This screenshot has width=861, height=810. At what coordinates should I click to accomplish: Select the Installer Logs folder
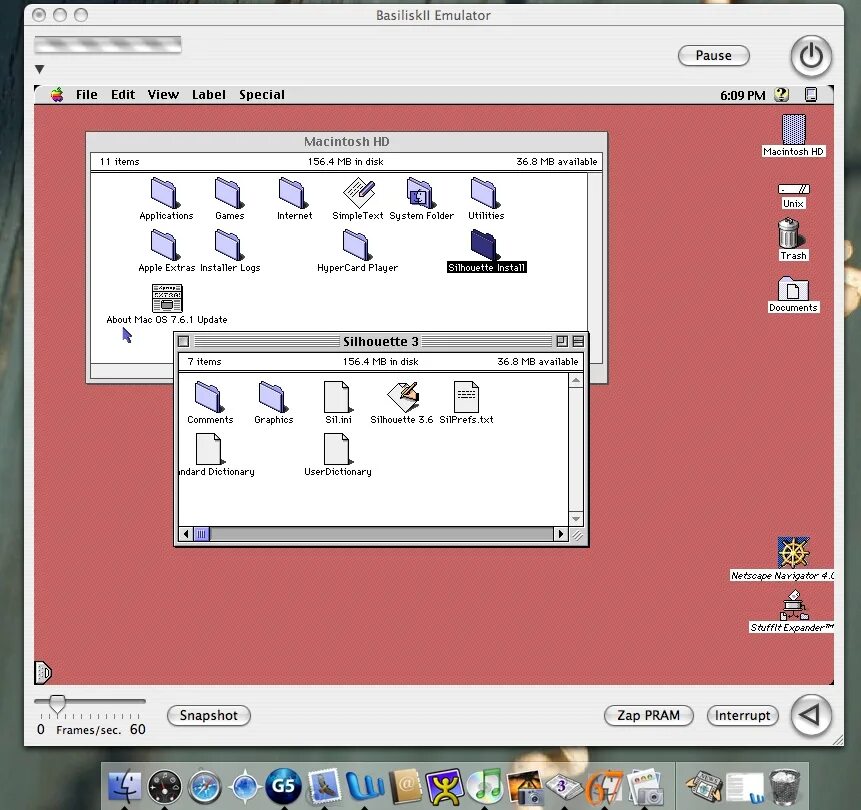pos(228,245)
